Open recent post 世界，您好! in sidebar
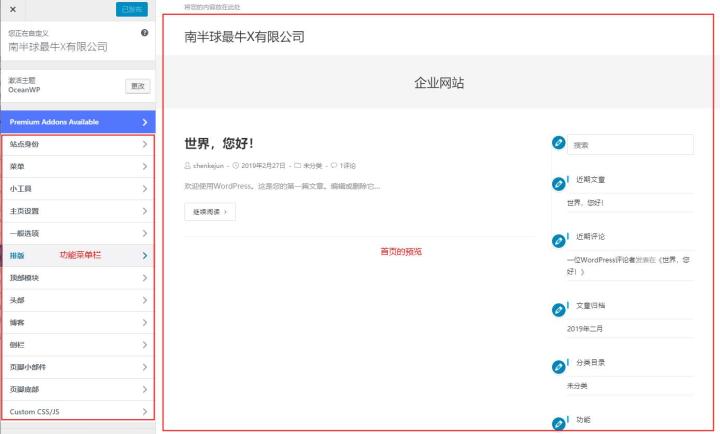Viewport: 720px width, 434px height. click(x=585, y=203)
